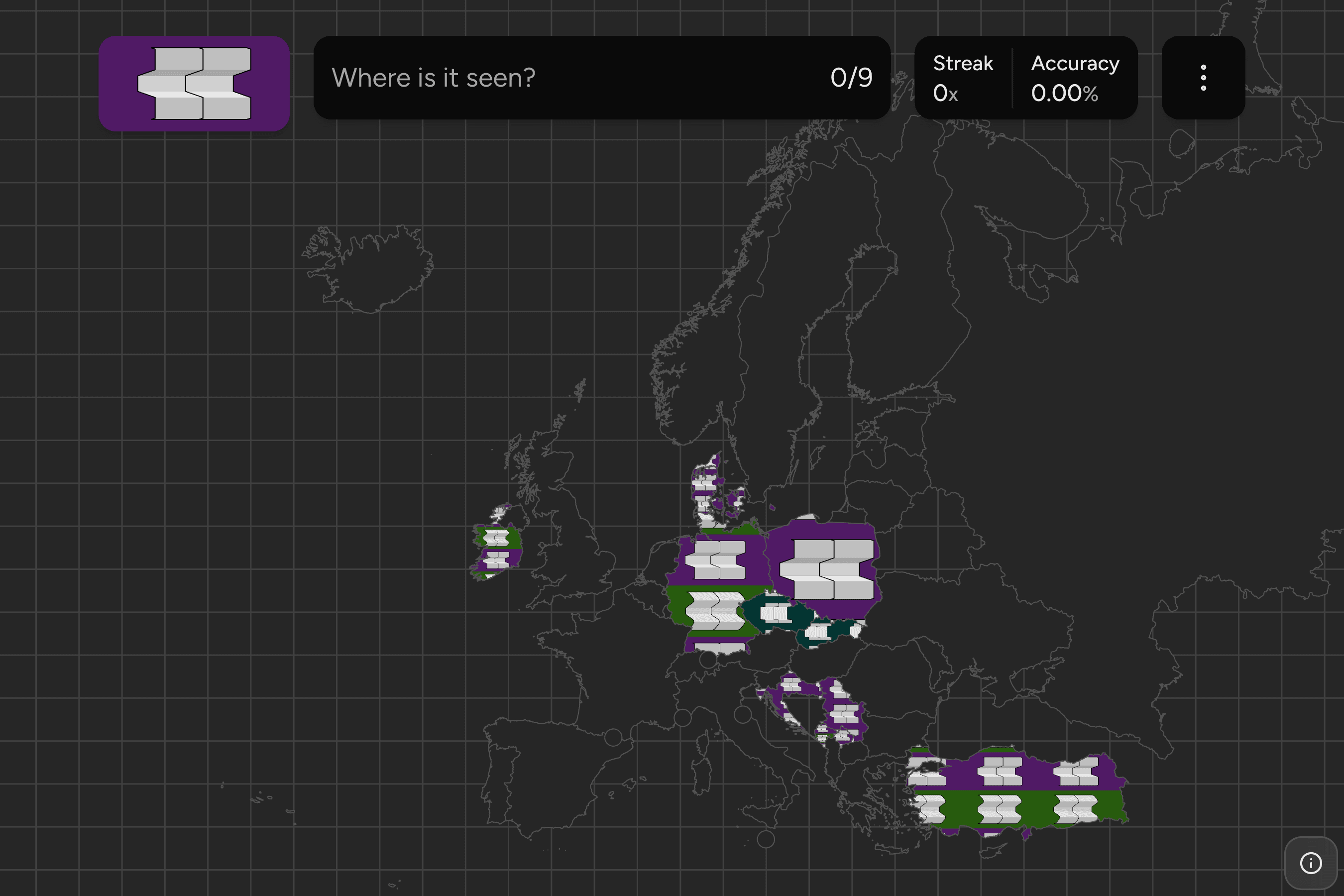Click the "Where is it seen?" prompt
Viewport: 1344px width, 896px height.
(x=433, y=78)
